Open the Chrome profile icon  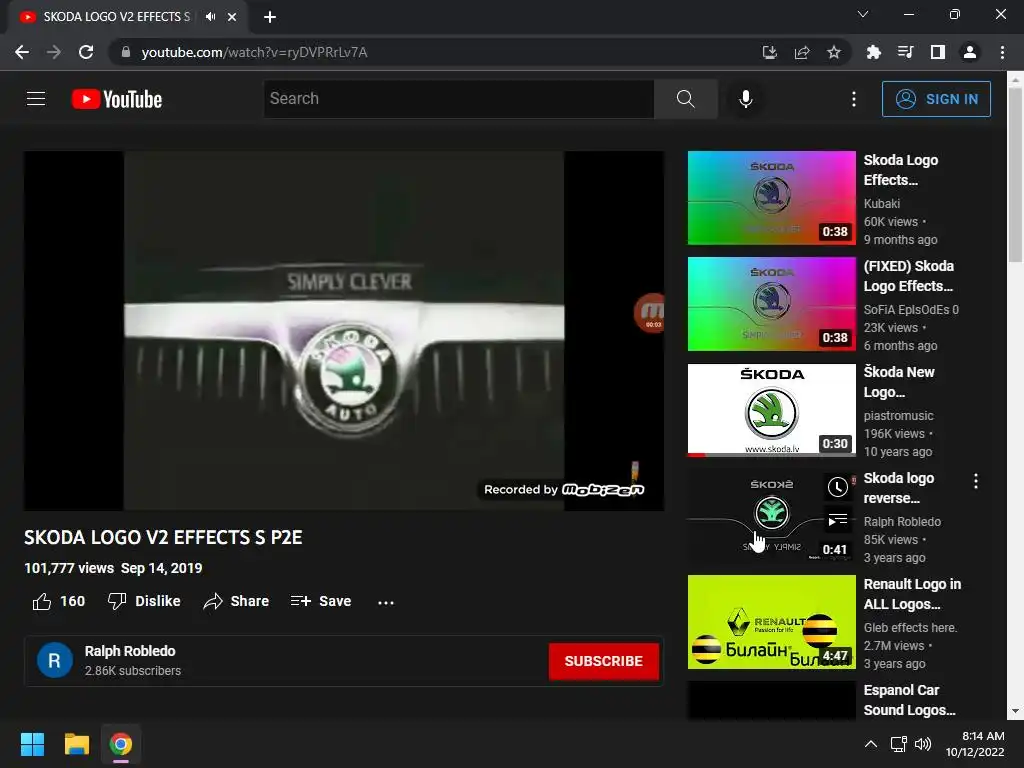[x=970, y=52]
